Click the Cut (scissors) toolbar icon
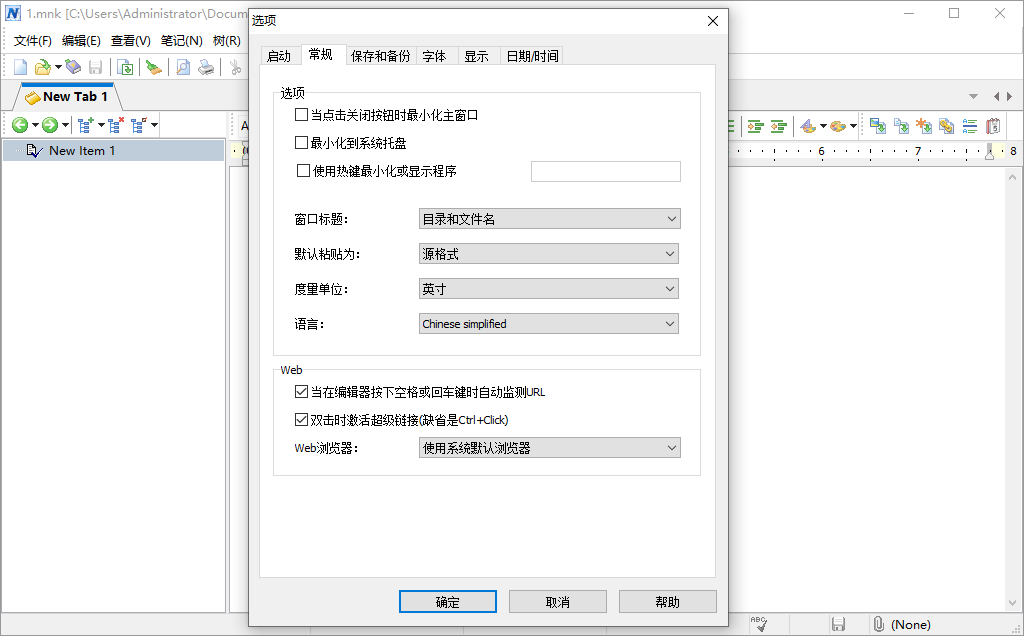The width and height of the screenshot is (1024, 636). pyautogui.click(x=234, y=66)
